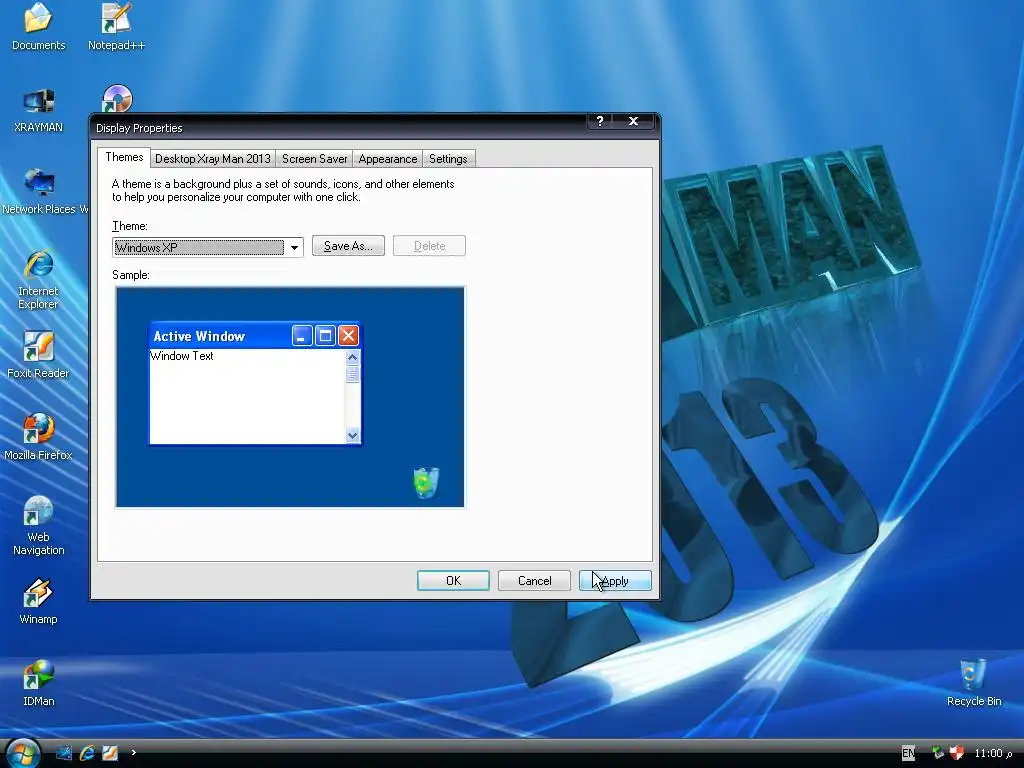Click the sample scrollbar up arrow
Image resolution: width=1024 pixels, height=768 pixels.
click(x=353, y=357)
